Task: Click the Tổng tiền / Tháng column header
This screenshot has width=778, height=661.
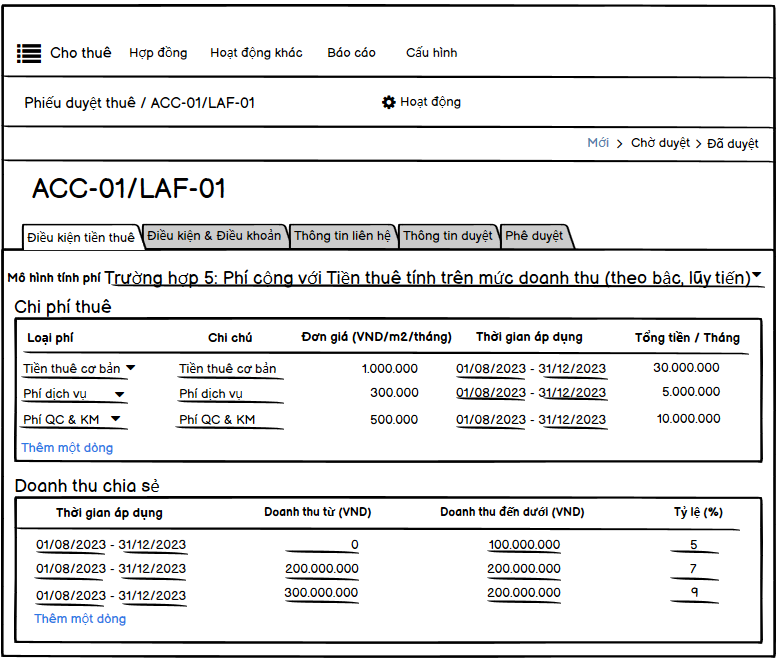Action: (687, 337)
